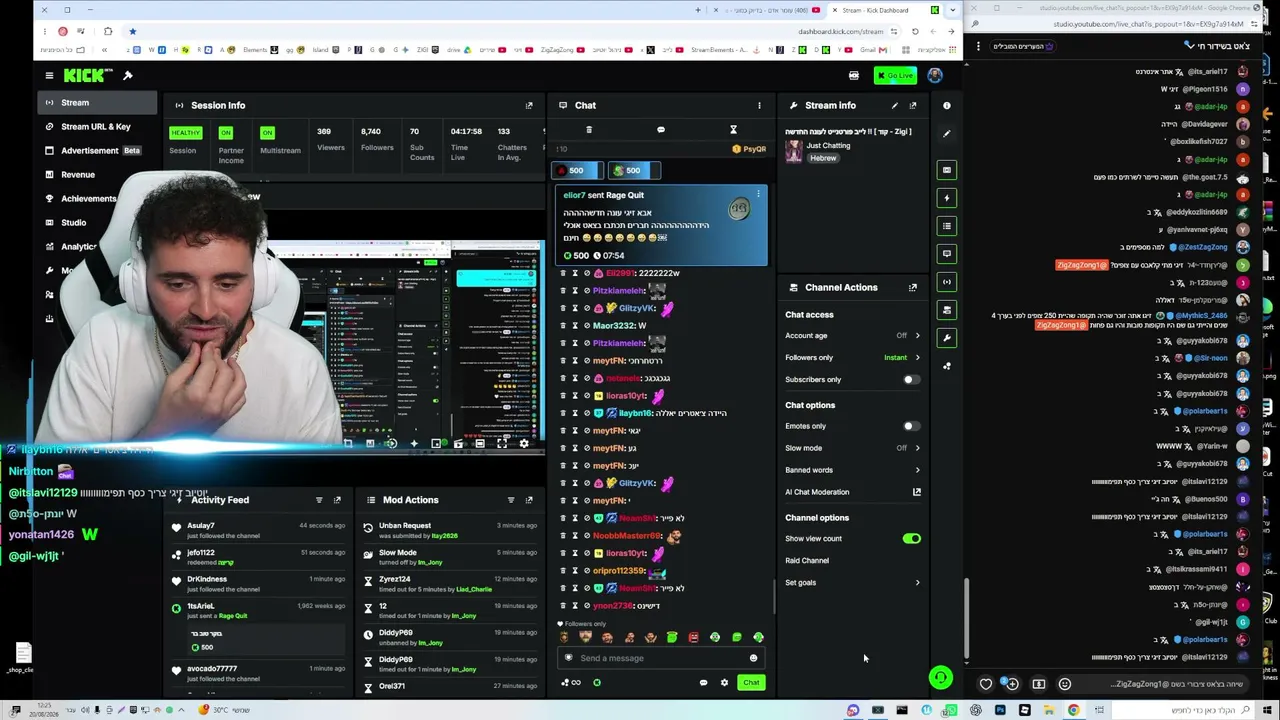Open the Activity Feed filter dropdown
This screenshot has width=1280, height=720.
click(319, 500)
